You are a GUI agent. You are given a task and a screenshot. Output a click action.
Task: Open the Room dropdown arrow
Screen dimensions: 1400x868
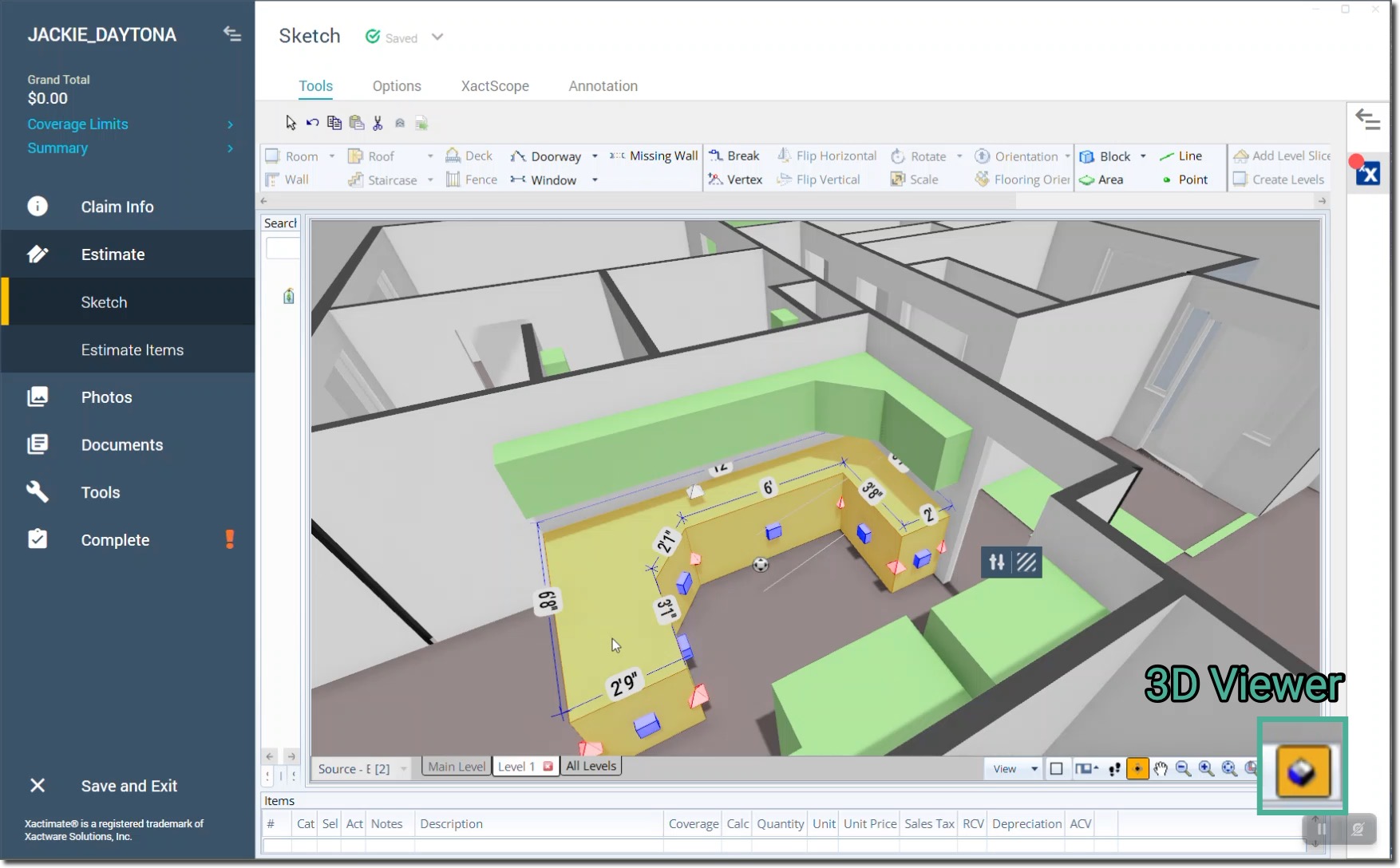332,156
